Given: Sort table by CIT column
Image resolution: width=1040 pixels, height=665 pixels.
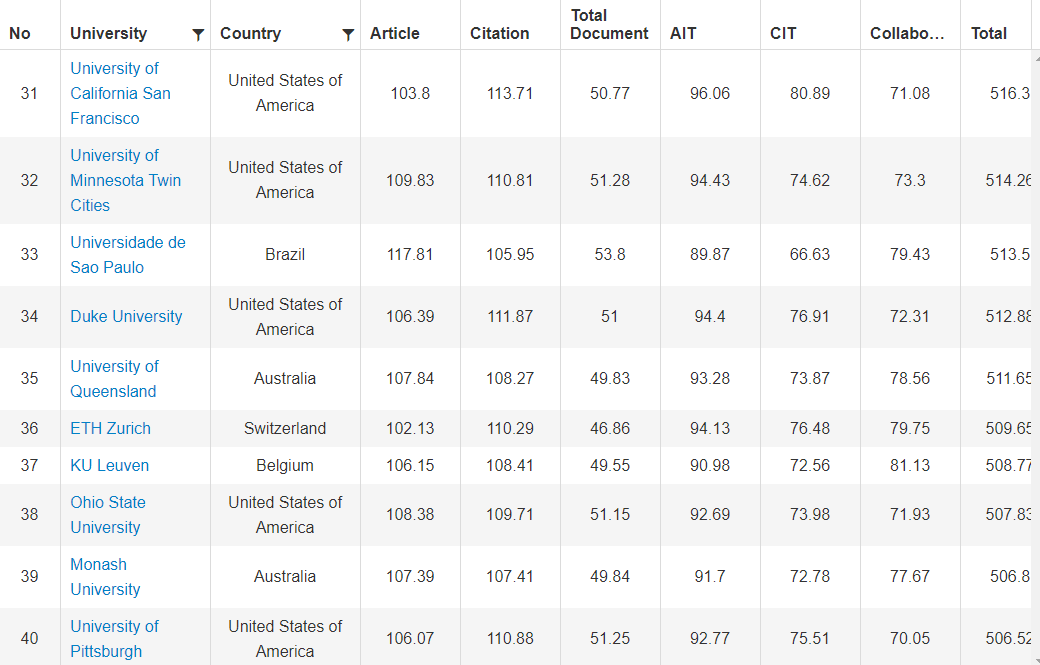Looking at the screenshot, I should tap(783, 33).
